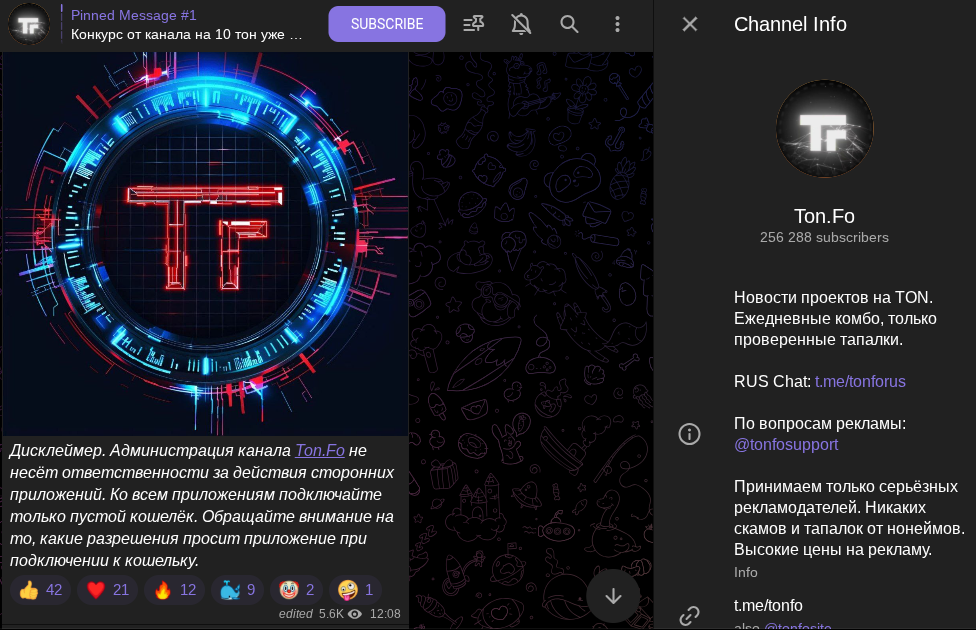The image size is (976, 630).
Task: Click the "edited" label under the message
Action: pos(296,614)
